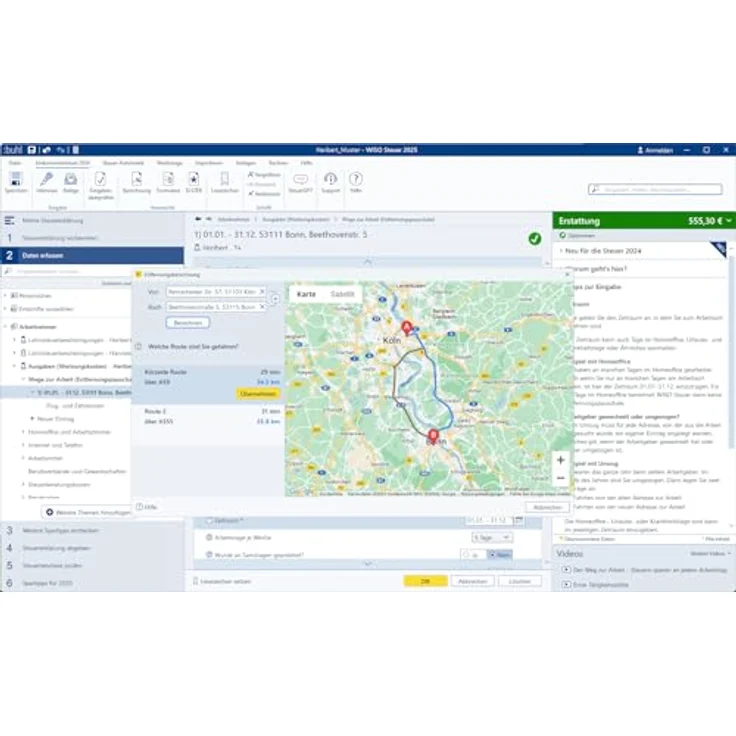Viewport: 736px width, 736px height.
Task: Open the Arbeitstage je Woche dropdown
Action: coord(492,537)
